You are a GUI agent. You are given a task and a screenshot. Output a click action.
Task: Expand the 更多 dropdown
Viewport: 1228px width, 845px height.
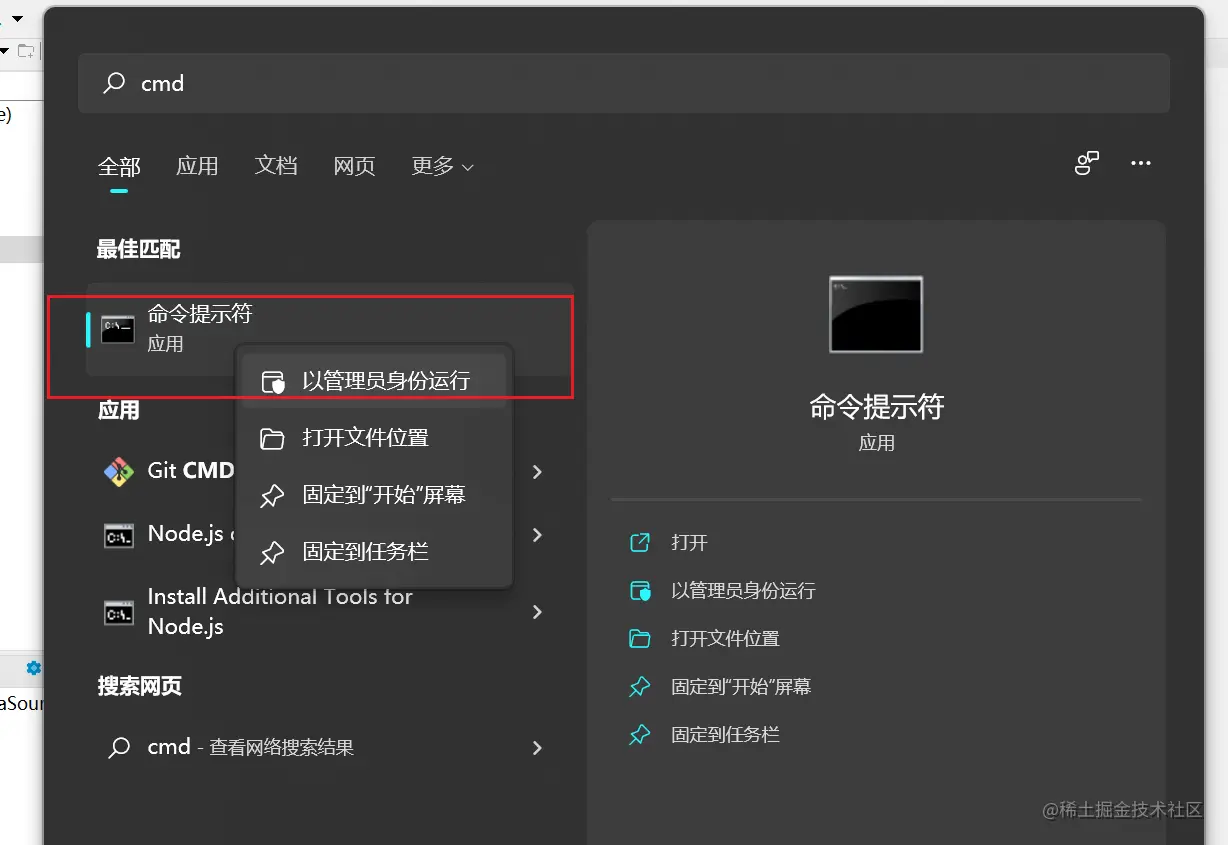click(442, 166)
